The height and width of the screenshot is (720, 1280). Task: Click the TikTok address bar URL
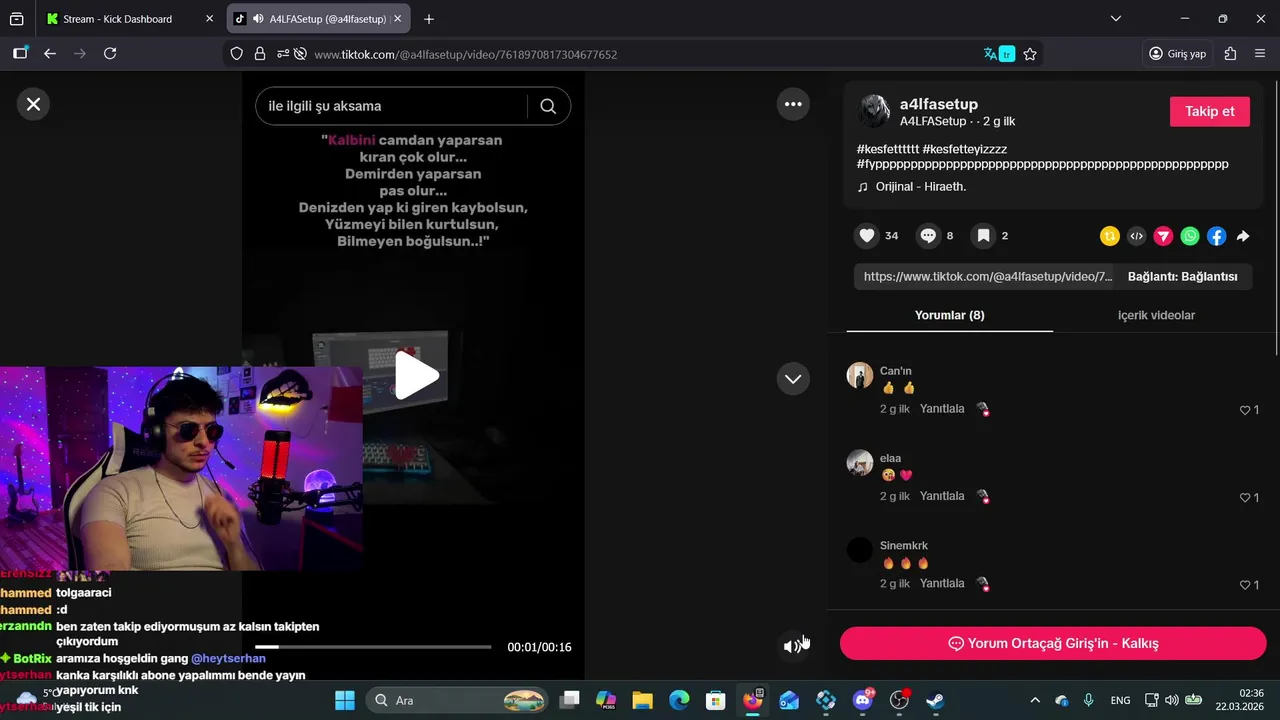(x=466, y=54)
